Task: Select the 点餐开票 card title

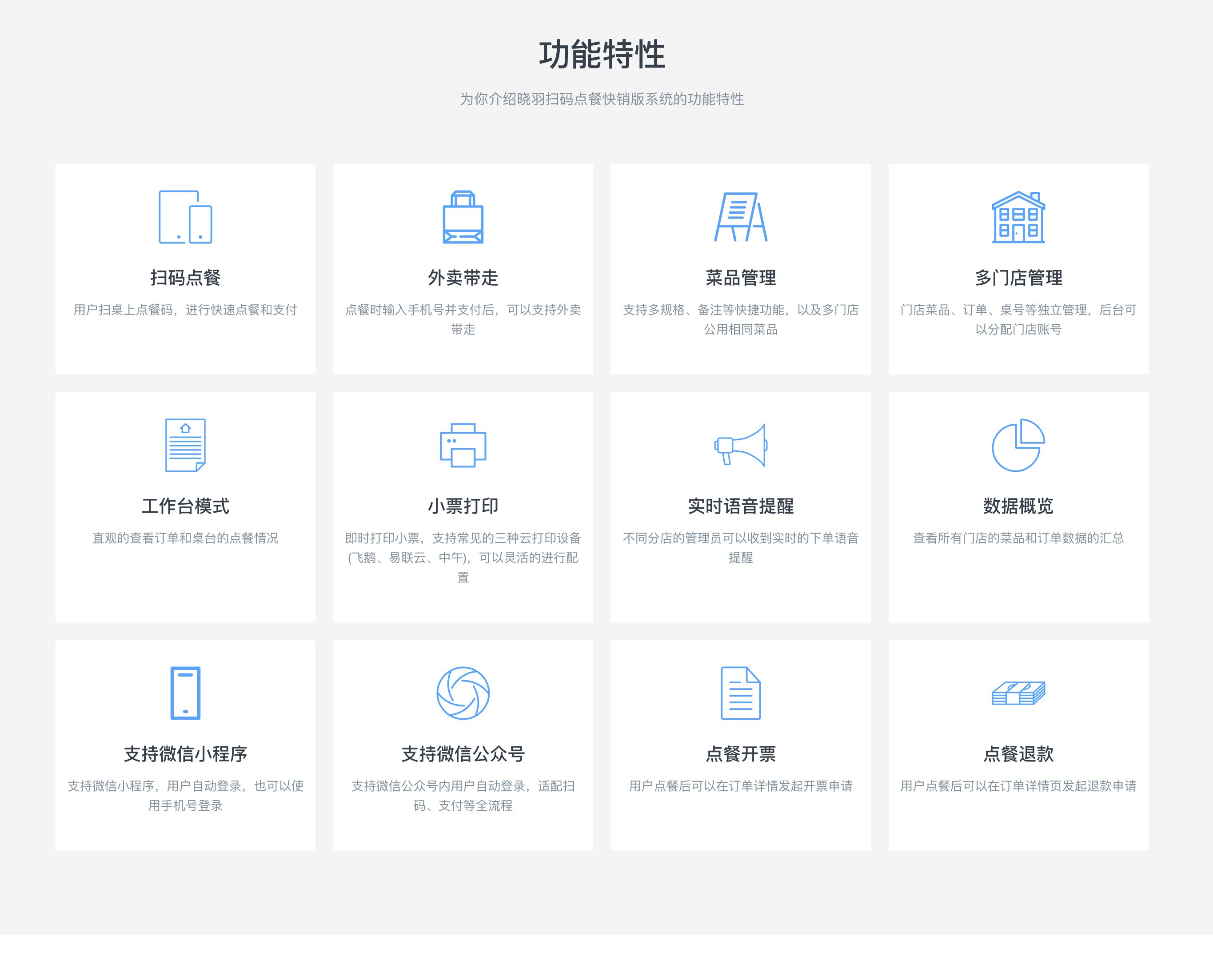Action: (x=740, y=753)
